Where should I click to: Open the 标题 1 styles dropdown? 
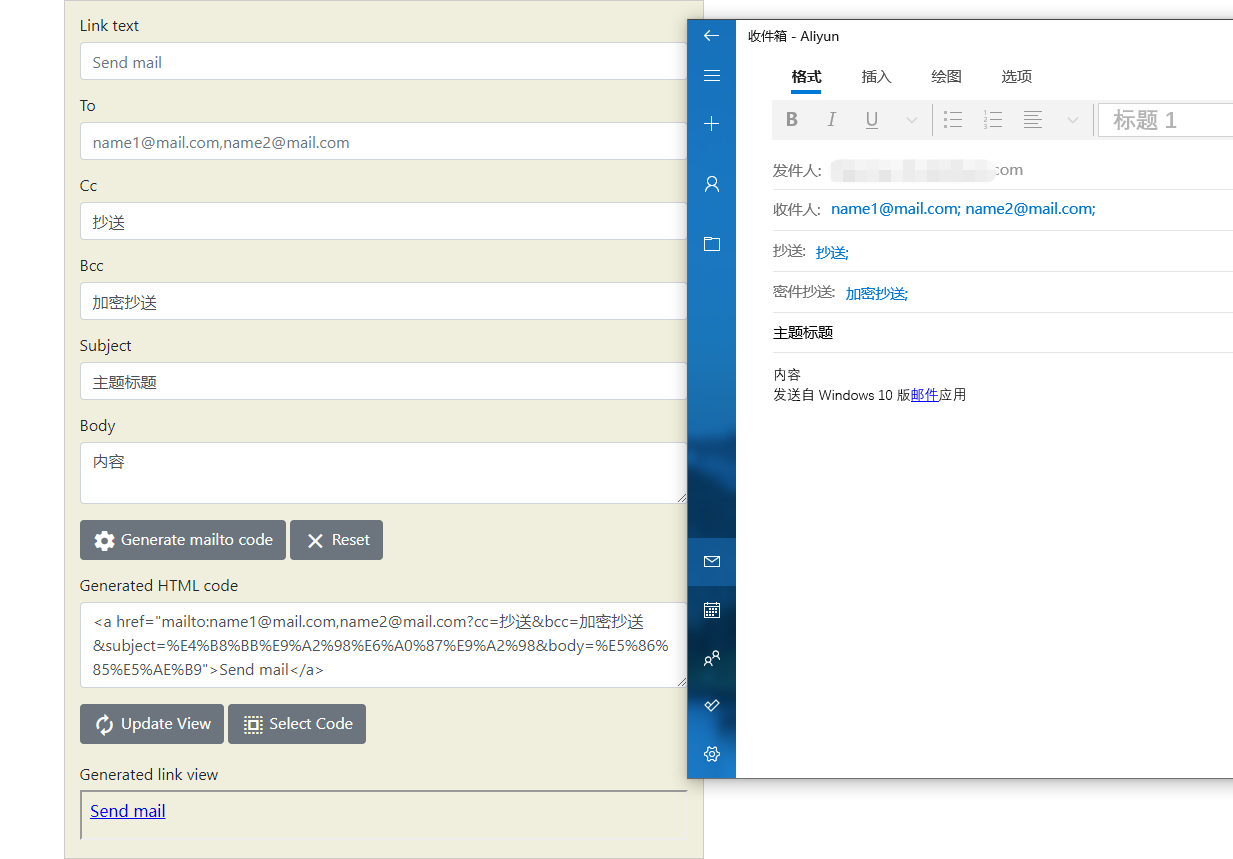(x=1164, y=119)
